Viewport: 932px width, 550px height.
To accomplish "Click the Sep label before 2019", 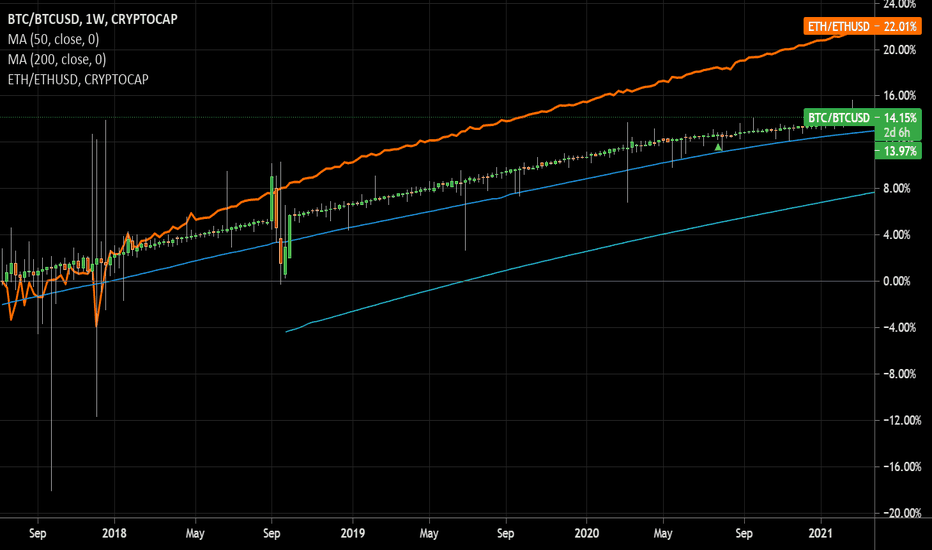I will coord(272,533).
